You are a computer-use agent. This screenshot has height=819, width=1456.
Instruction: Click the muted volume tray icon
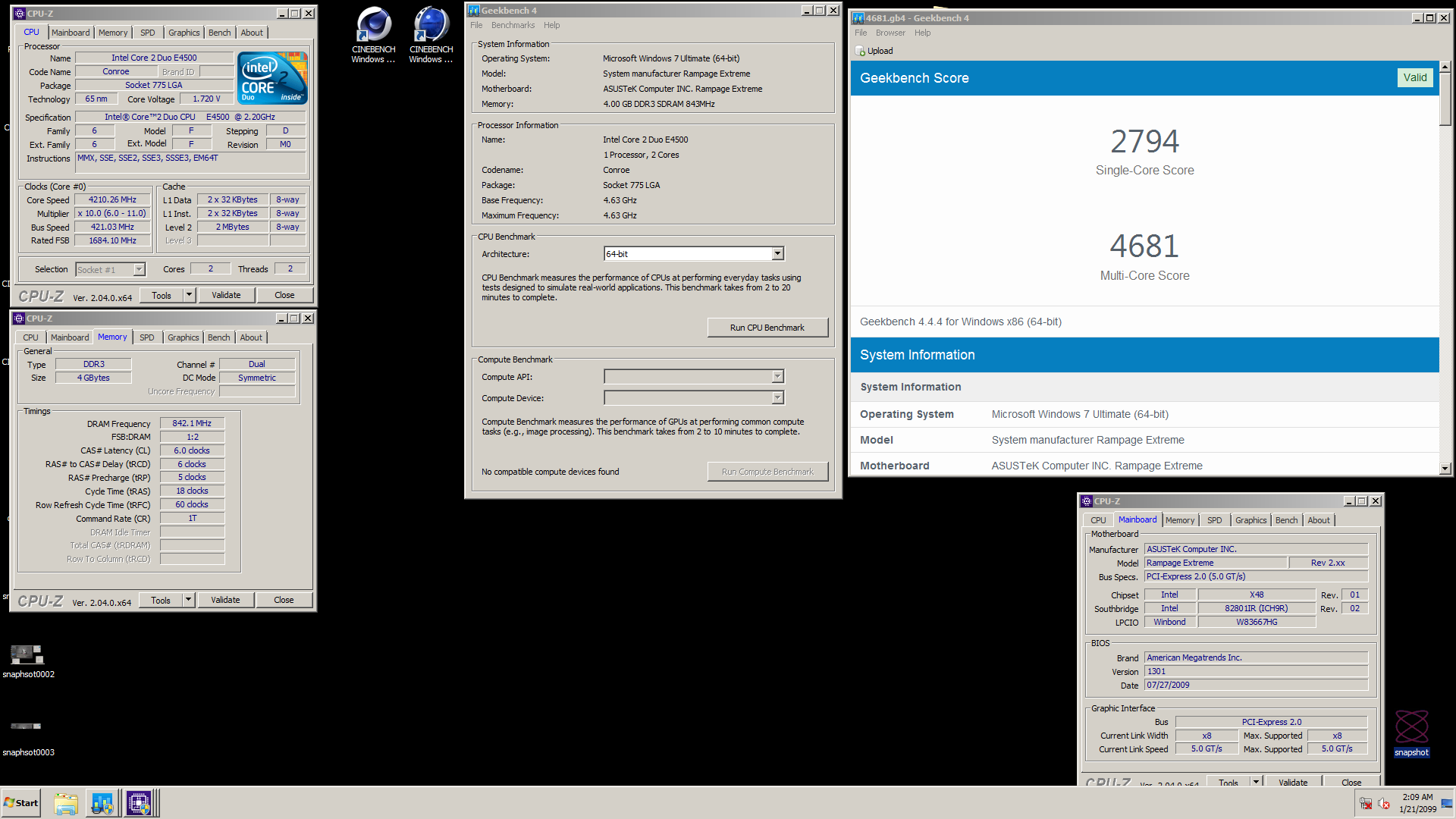click(x=1384, y=804)
